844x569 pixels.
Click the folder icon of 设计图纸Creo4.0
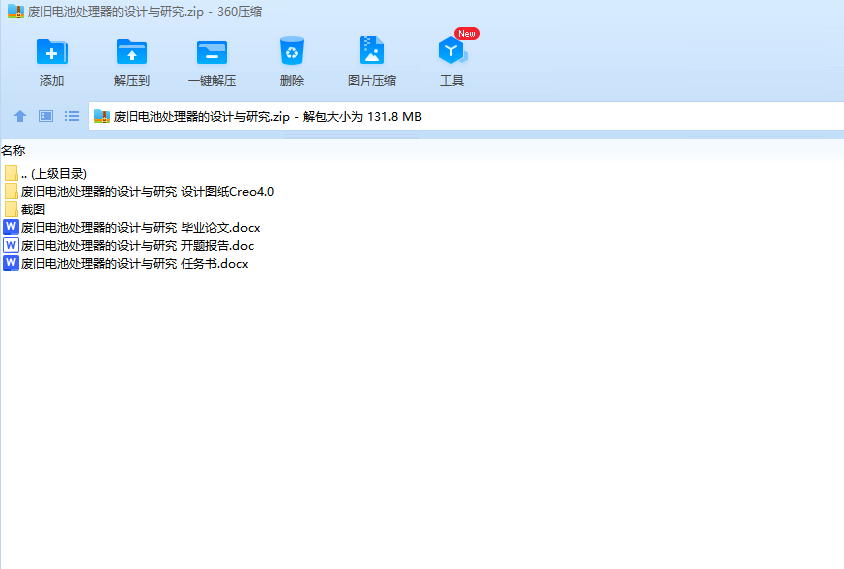point(11,191)
